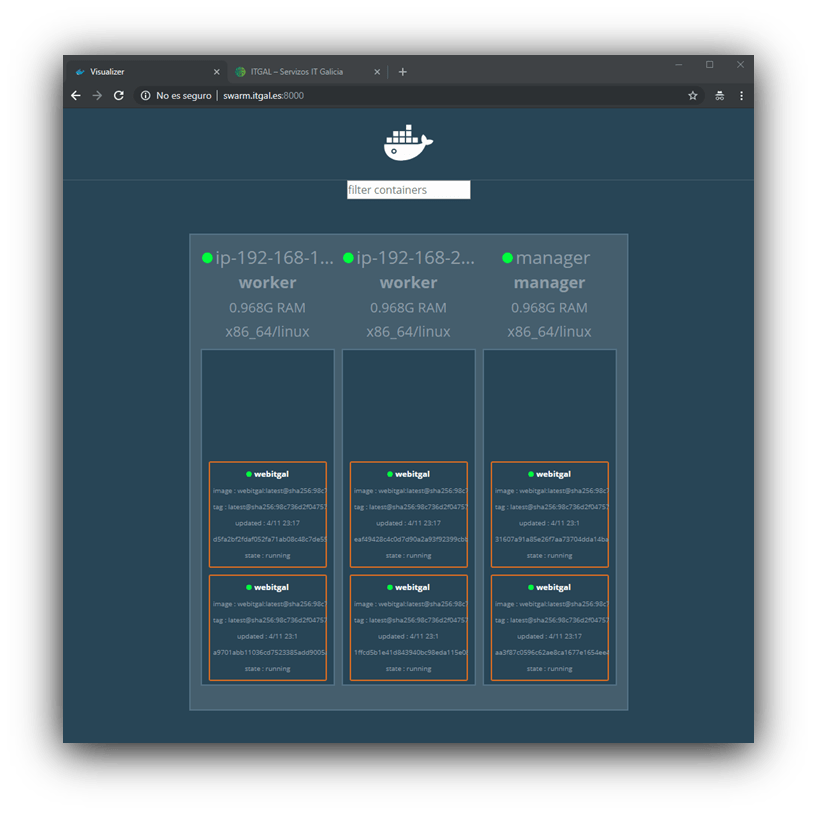
Task: Close the ITGAL – Servizos IT Galicia tab
Action: pyautogui.click(x=377, y=72)
